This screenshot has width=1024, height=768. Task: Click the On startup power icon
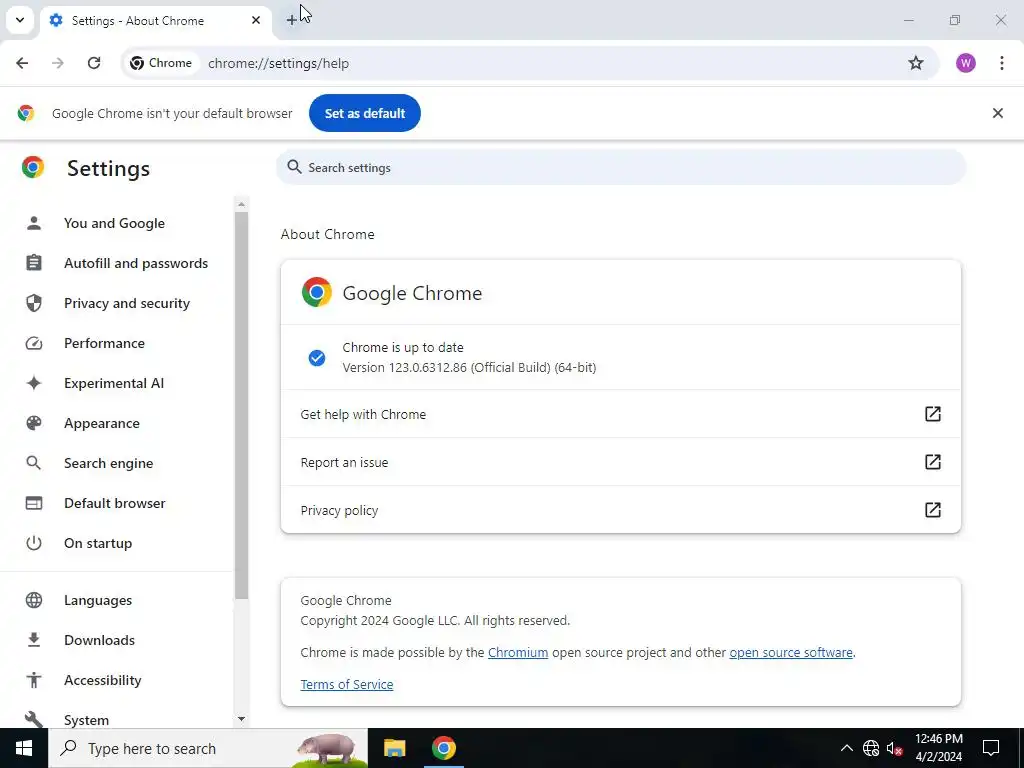(34, 543)
